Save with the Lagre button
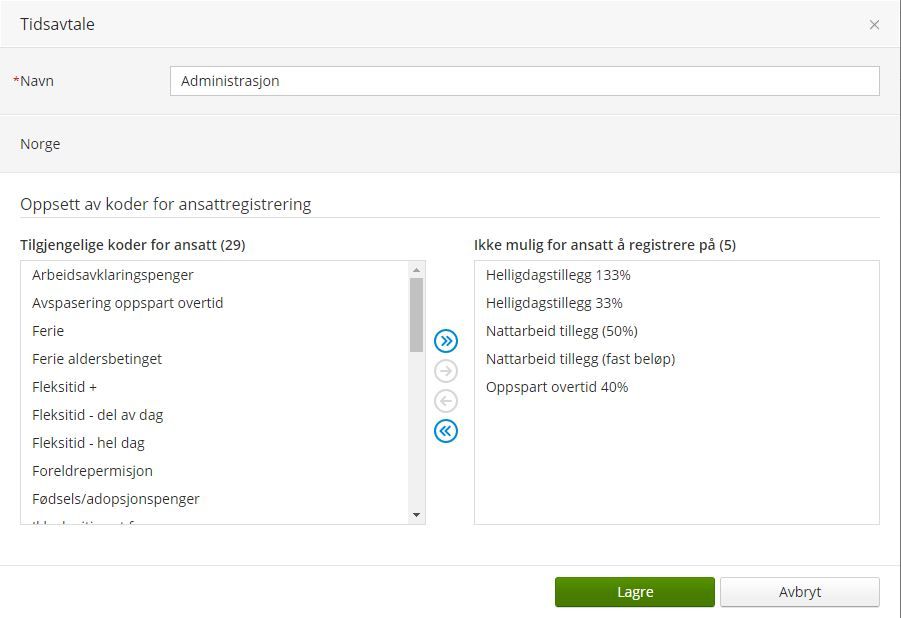901x618 pixels. (634, 592)
